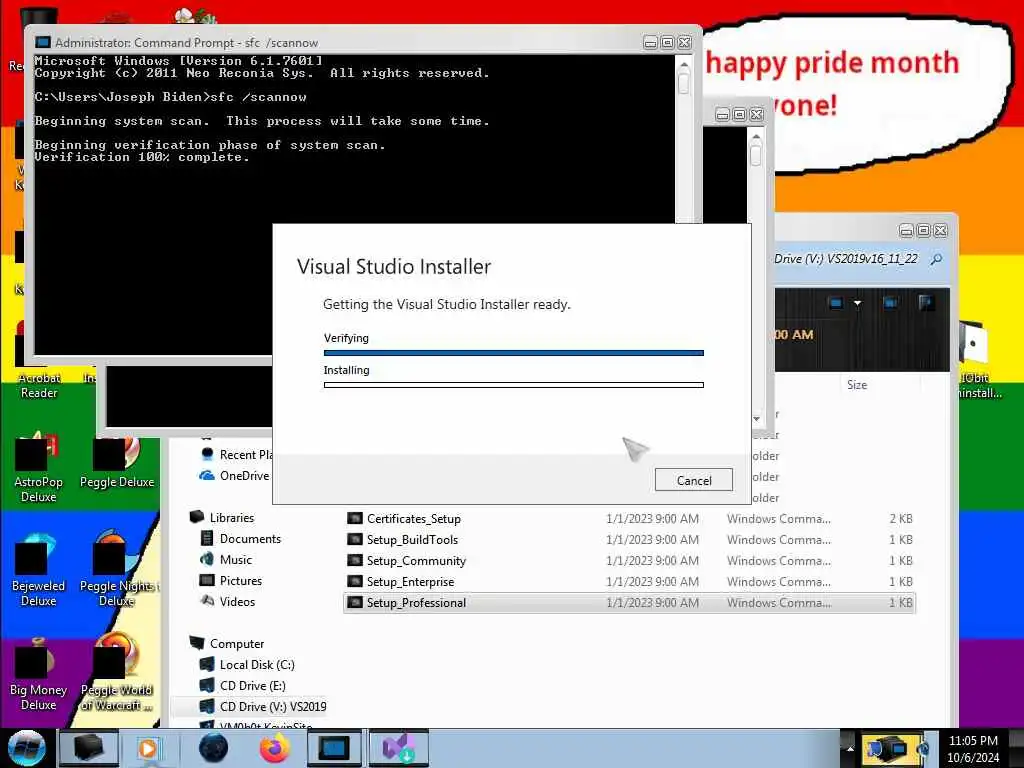This screenshot has height=768, width=1024.
Task: Minimize the Command Prompt window
Action: 650,42
